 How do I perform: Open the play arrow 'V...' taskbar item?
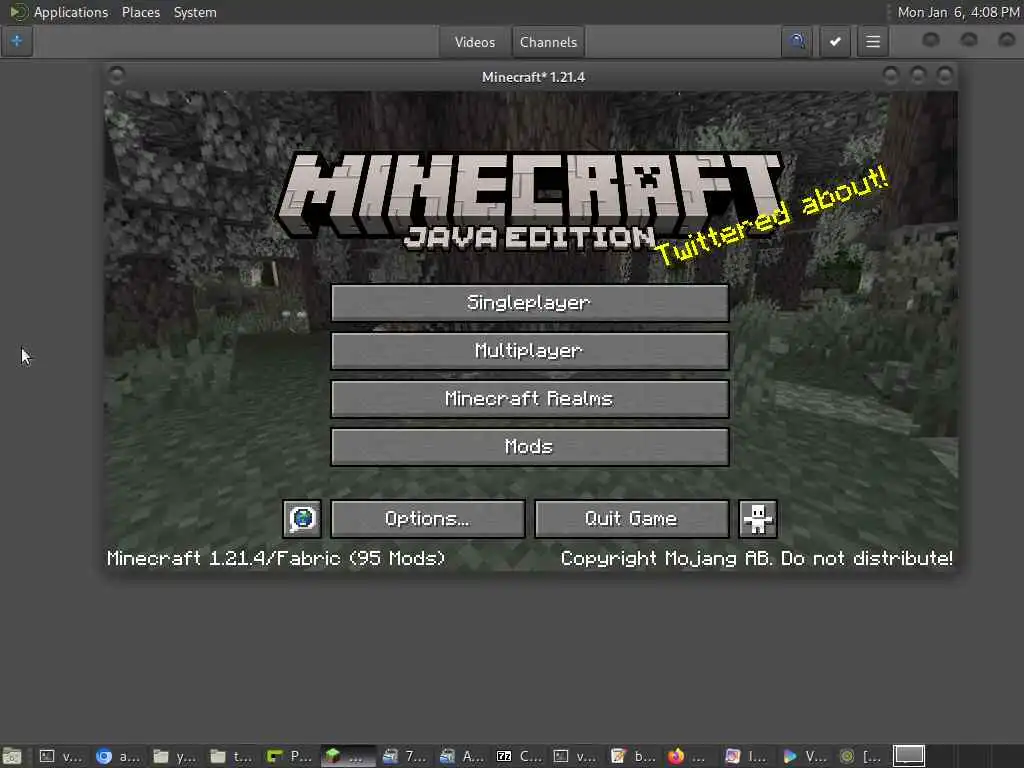[804, 756]
